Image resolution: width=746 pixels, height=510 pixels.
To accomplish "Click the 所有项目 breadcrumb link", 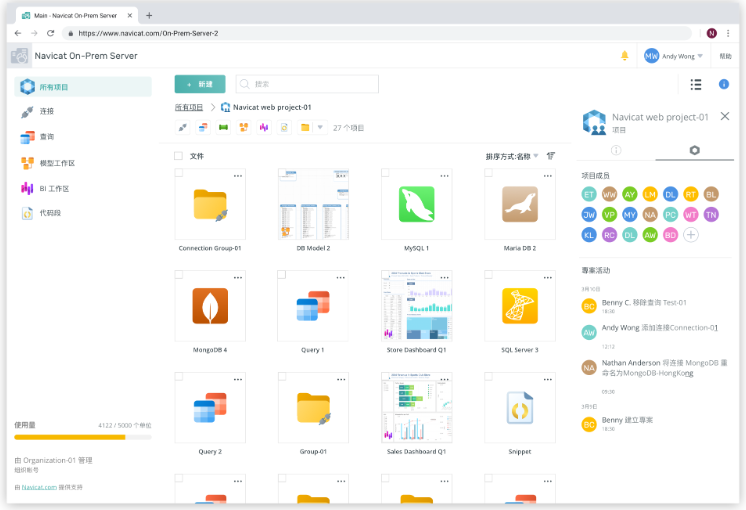I will 189,108.
